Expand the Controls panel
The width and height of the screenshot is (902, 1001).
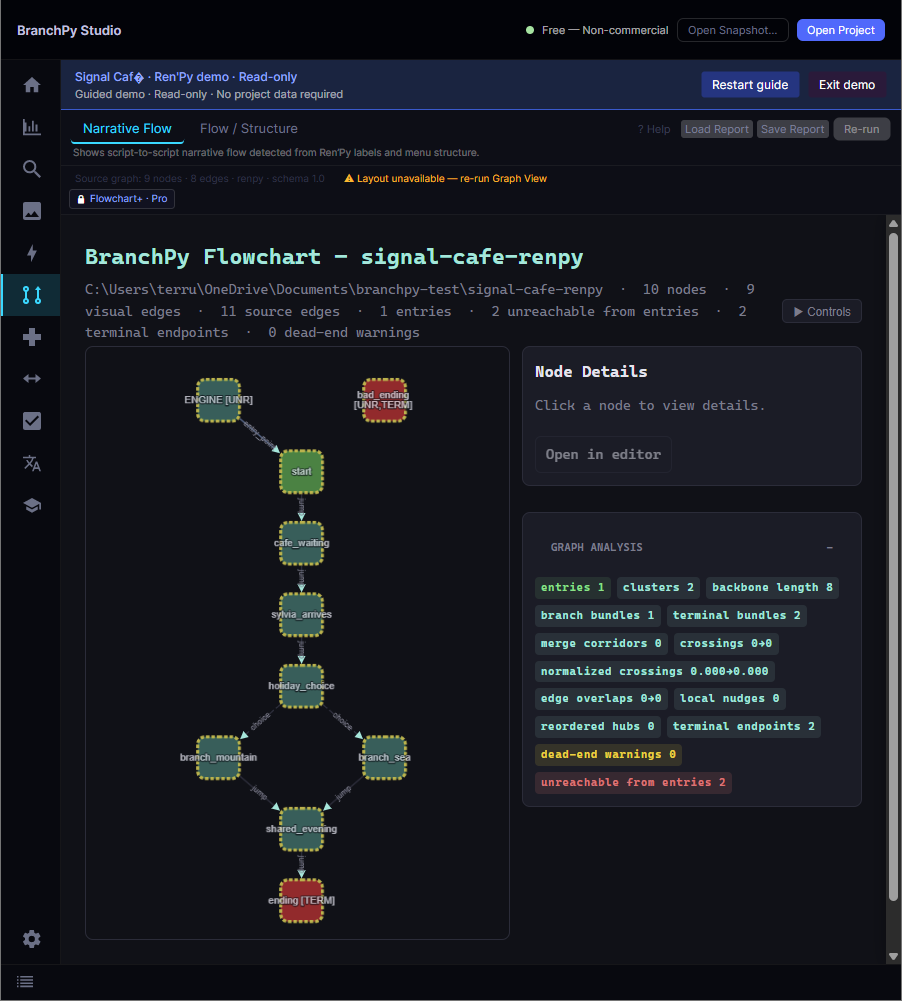822,312
